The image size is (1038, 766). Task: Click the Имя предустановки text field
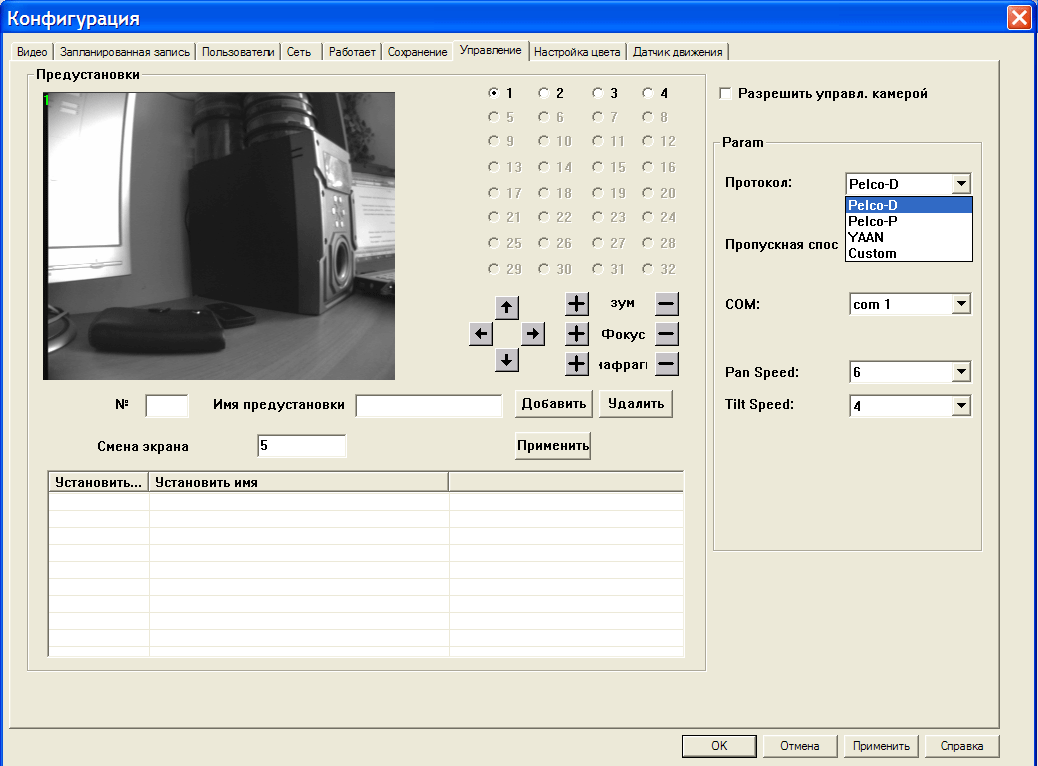[x=429, y=405]
